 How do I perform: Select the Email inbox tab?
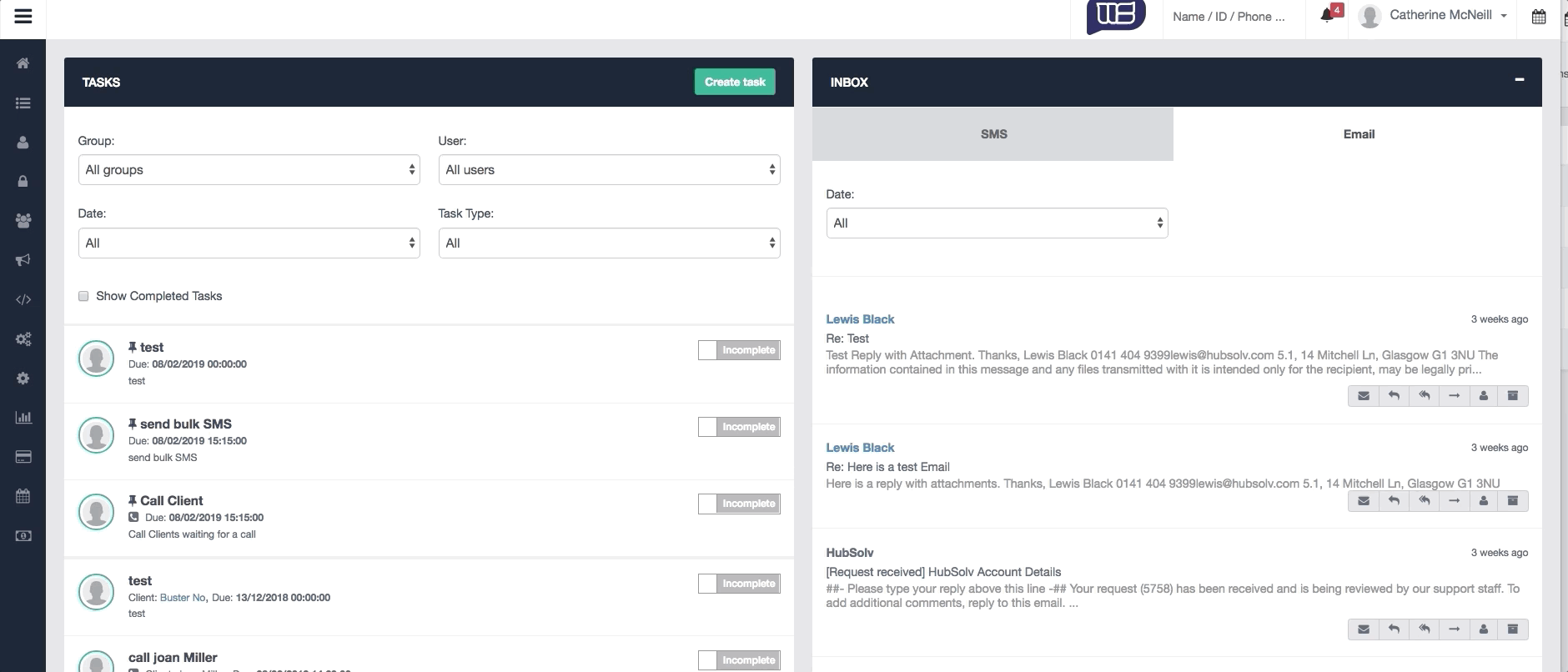click(1358, 134)
